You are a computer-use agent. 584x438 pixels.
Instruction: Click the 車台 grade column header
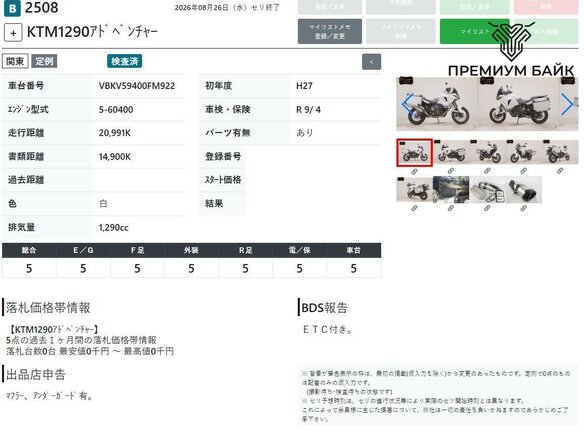[x=354, y=250]
